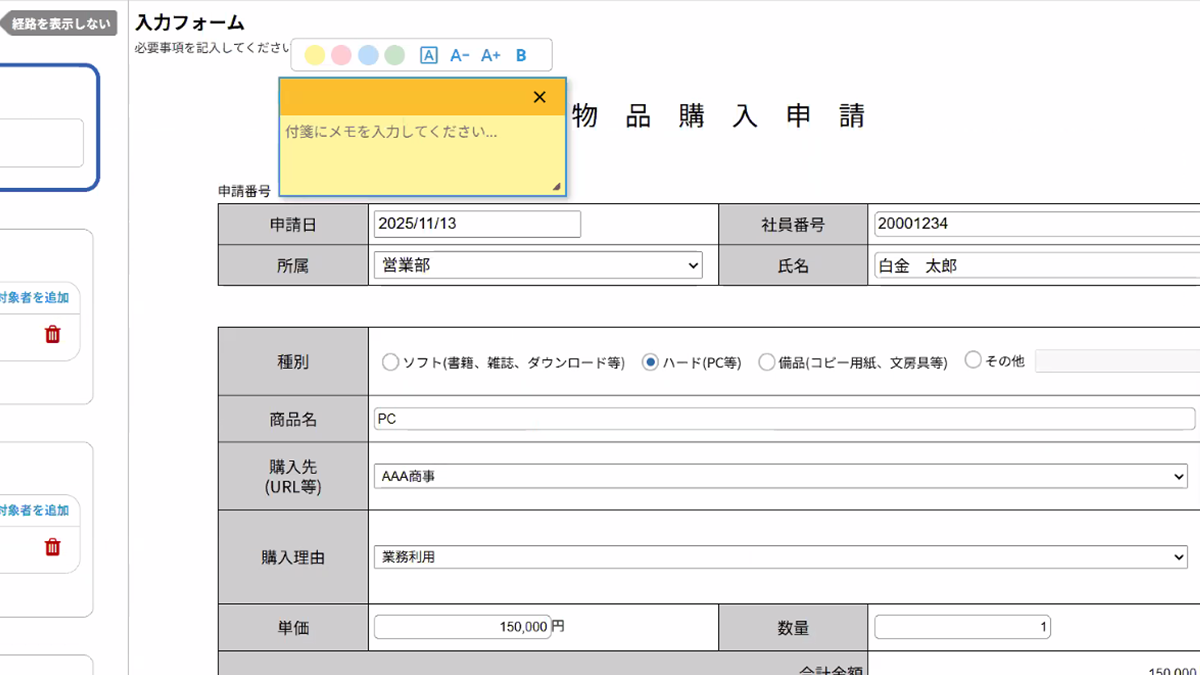Screen dimensions: 1200x675
Task: Select the 備品 radio button
Action: click(x=767, y=363)
